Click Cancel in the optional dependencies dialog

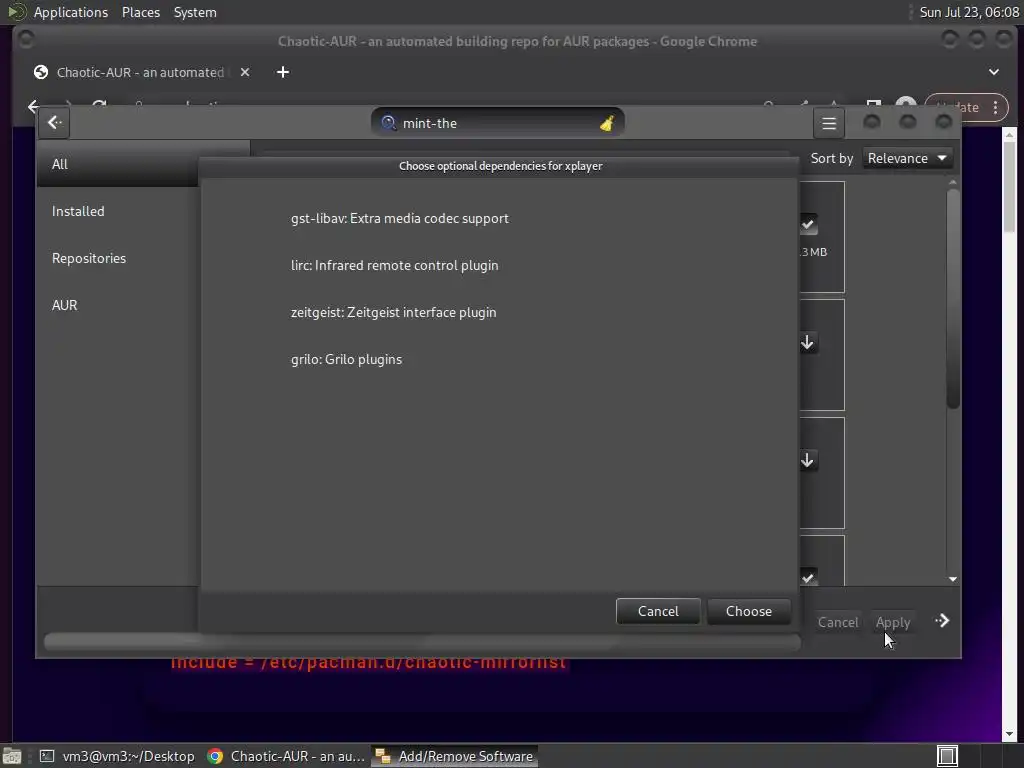[658, 611]
